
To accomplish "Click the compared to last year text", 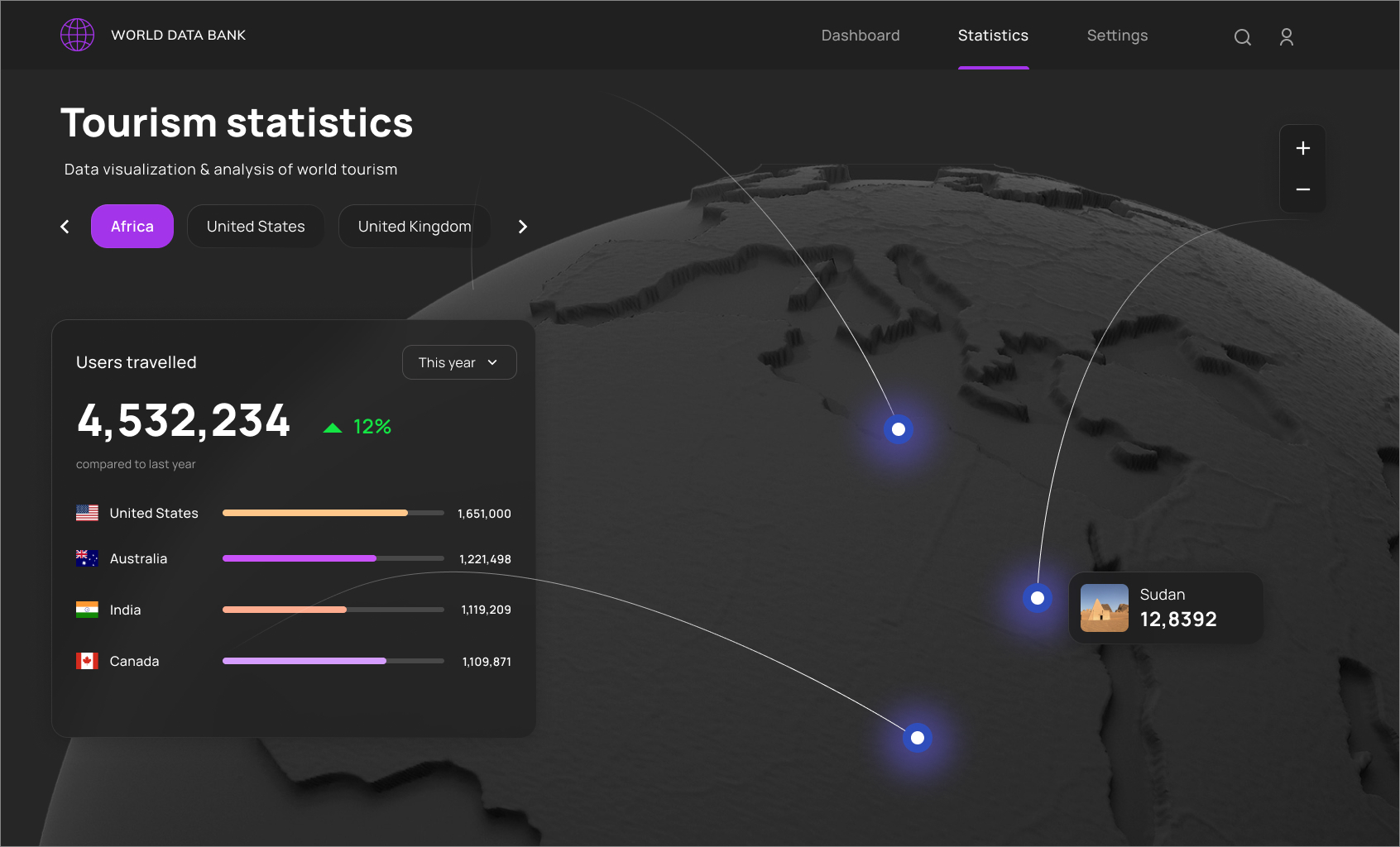I will 136,464.
